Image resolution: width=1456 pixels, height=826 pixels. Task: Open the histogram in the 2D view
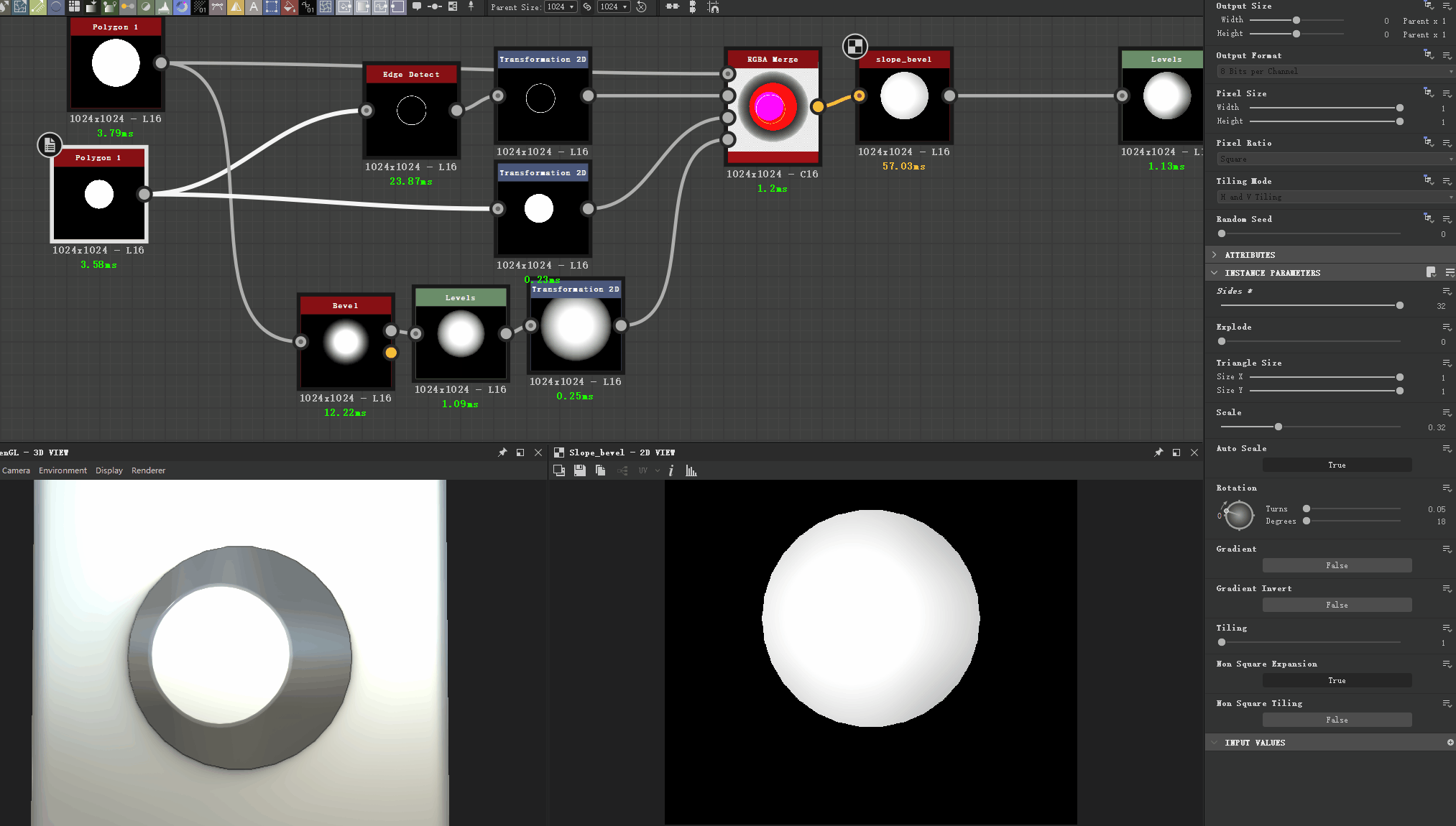coord(691,470)
